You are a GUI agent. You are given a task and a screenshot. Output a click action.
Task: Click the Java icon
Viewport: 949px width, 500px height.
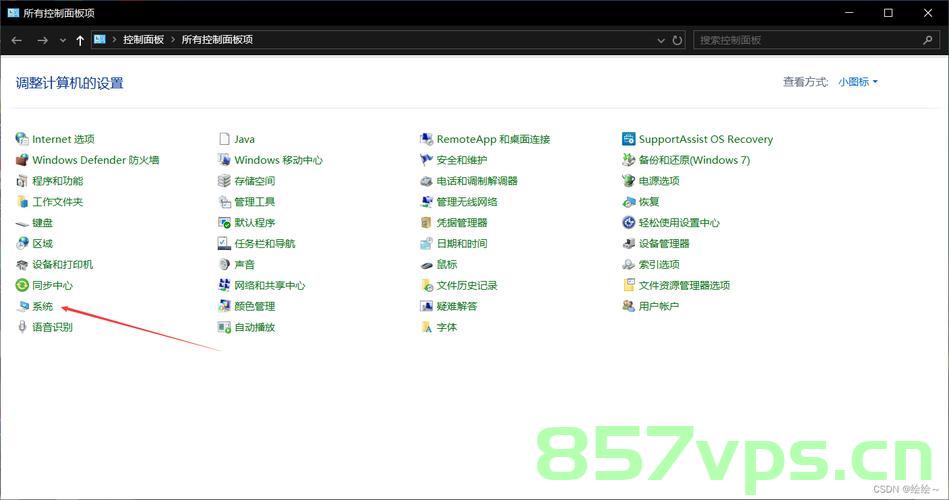(x=224, y=139)
